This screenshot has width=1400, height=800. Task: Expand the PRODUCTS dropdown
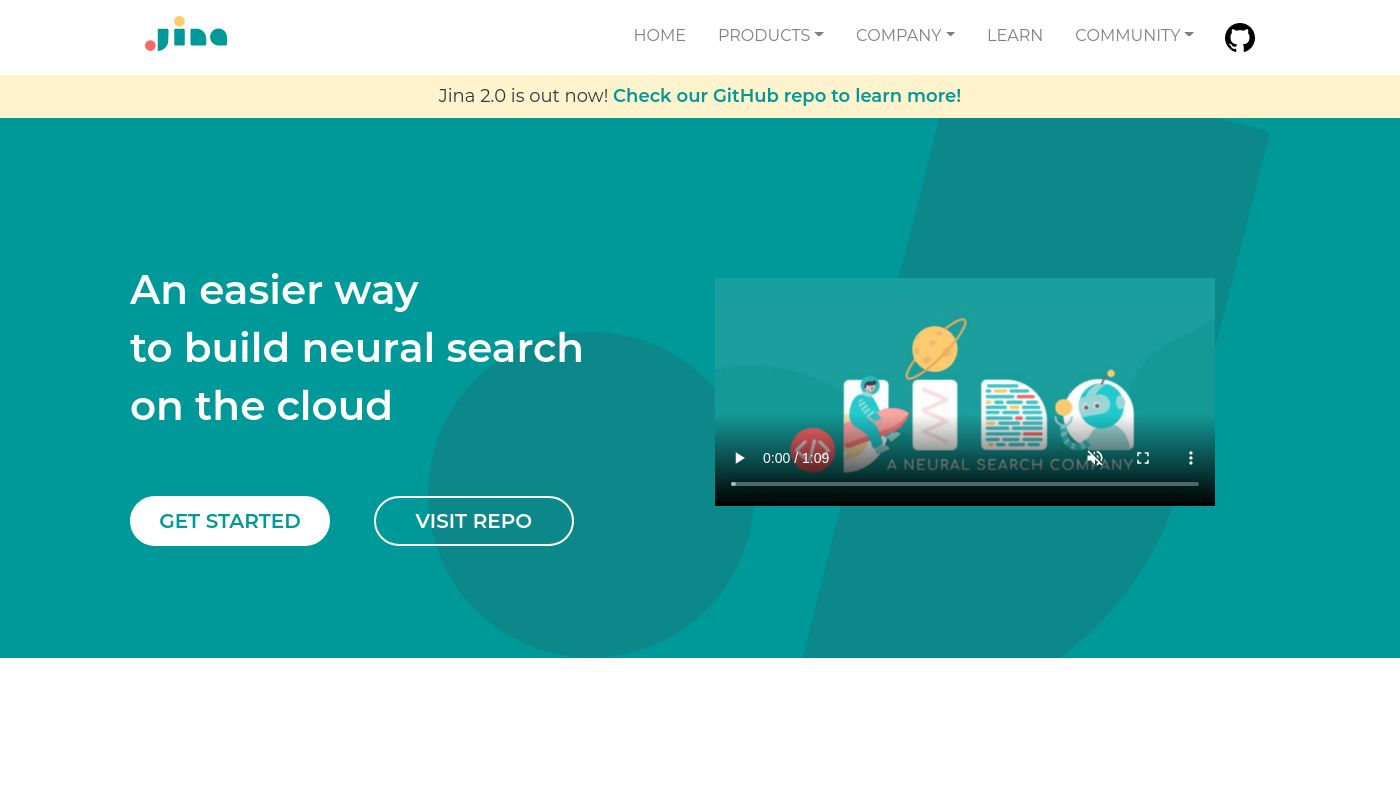[771, 36]
